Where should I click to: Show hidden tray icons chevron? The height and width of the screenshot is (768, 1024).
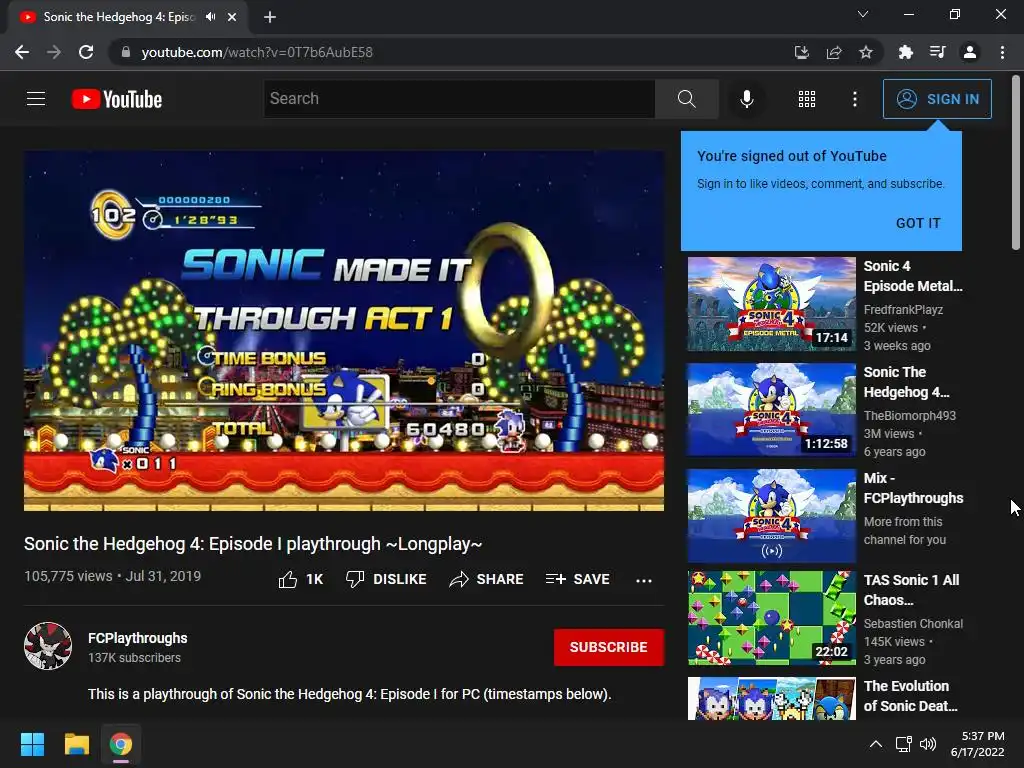876,744
